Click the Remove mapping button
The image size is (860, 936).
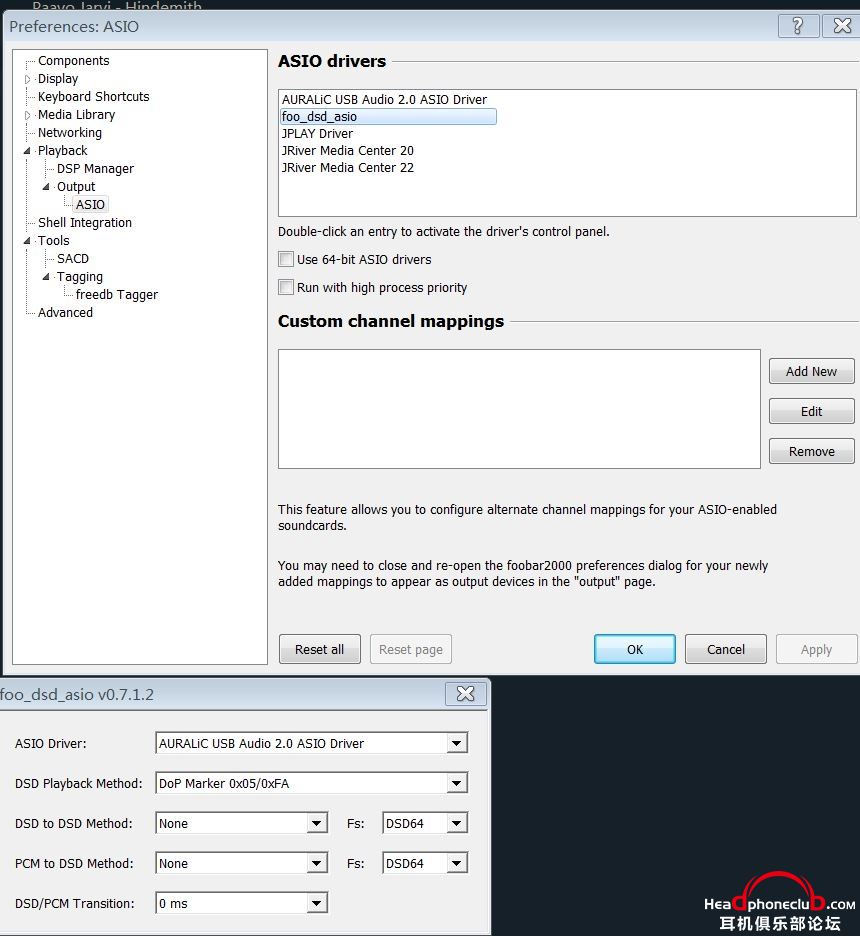click(812, 451)
